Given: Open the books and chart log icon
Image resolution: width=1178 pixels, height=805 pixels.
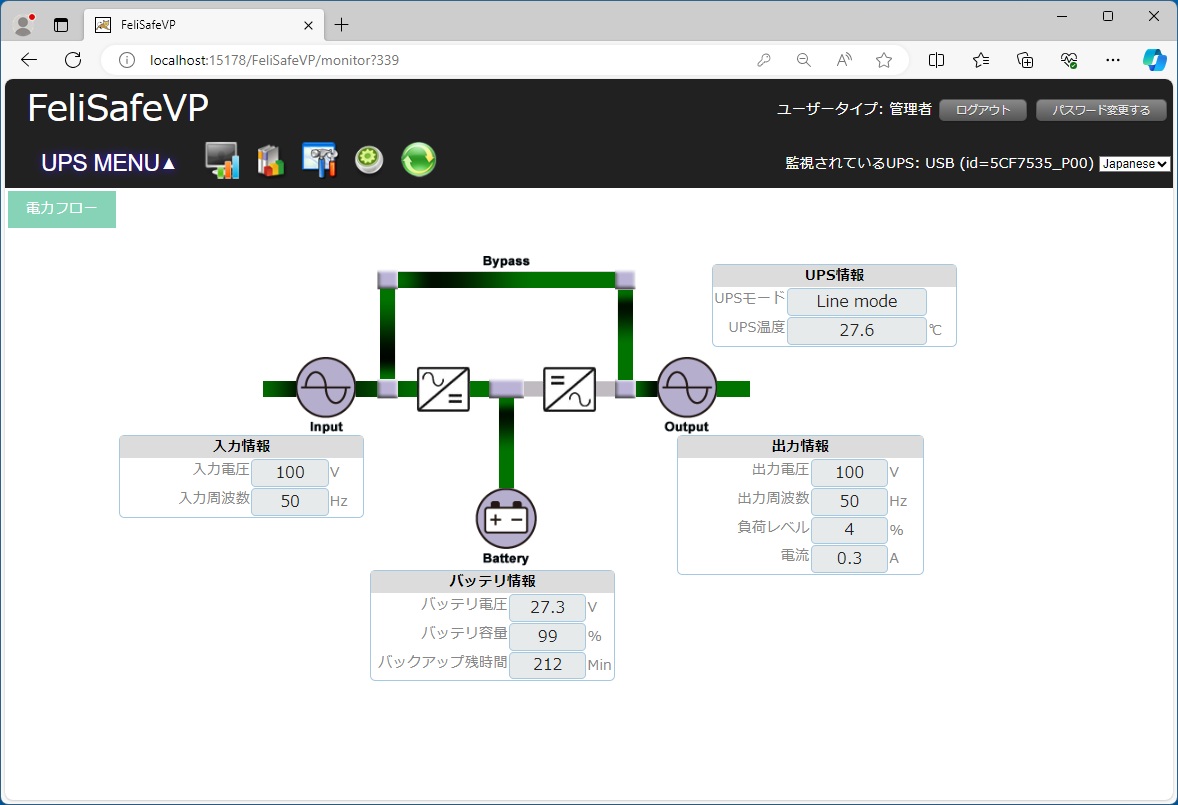Looking at the screenshot, I should (x=270, y=160).
